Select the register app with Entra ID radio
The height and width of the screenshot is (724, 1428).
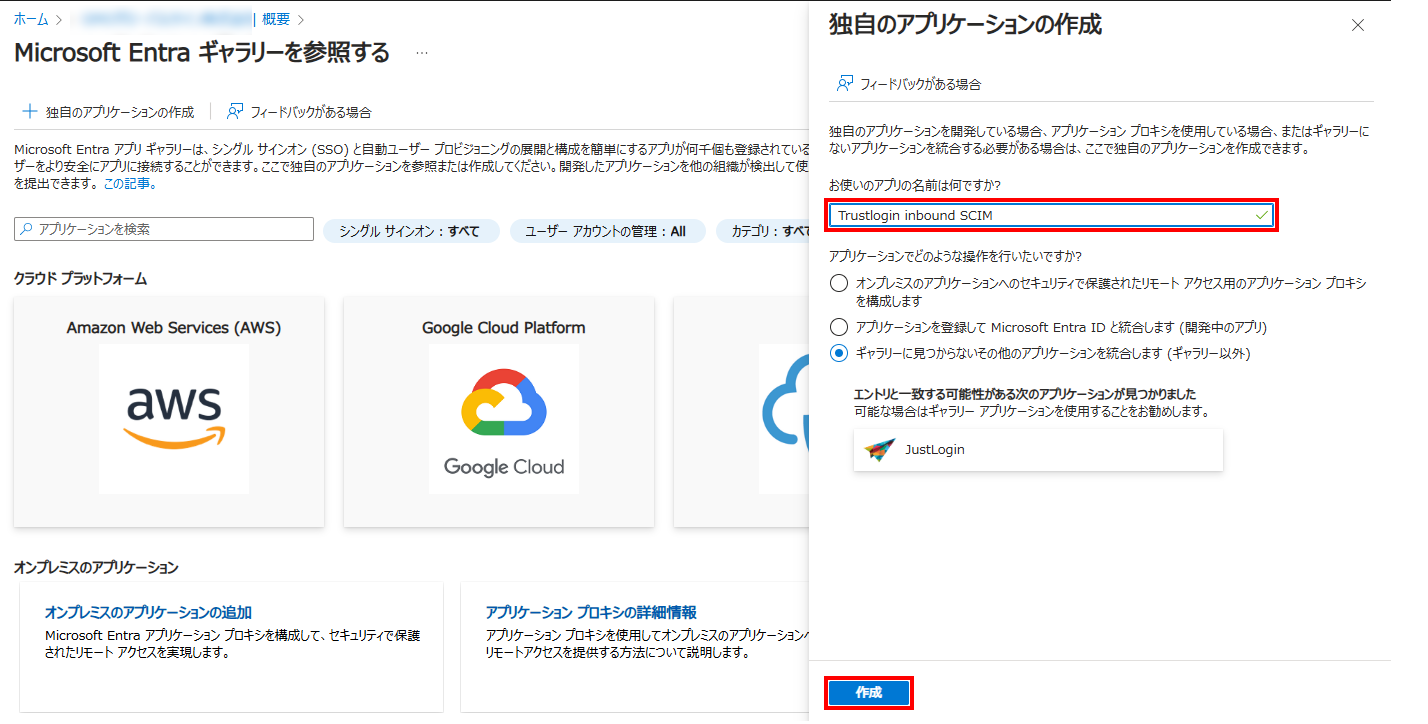point(839,327)
